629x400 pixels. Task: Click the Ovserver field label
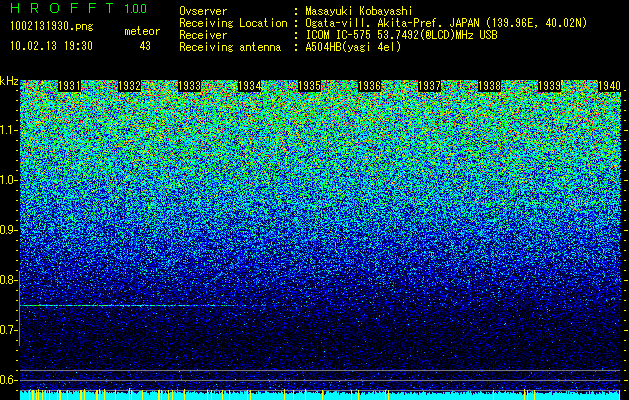pyautogui.click(x=203, y=11)
